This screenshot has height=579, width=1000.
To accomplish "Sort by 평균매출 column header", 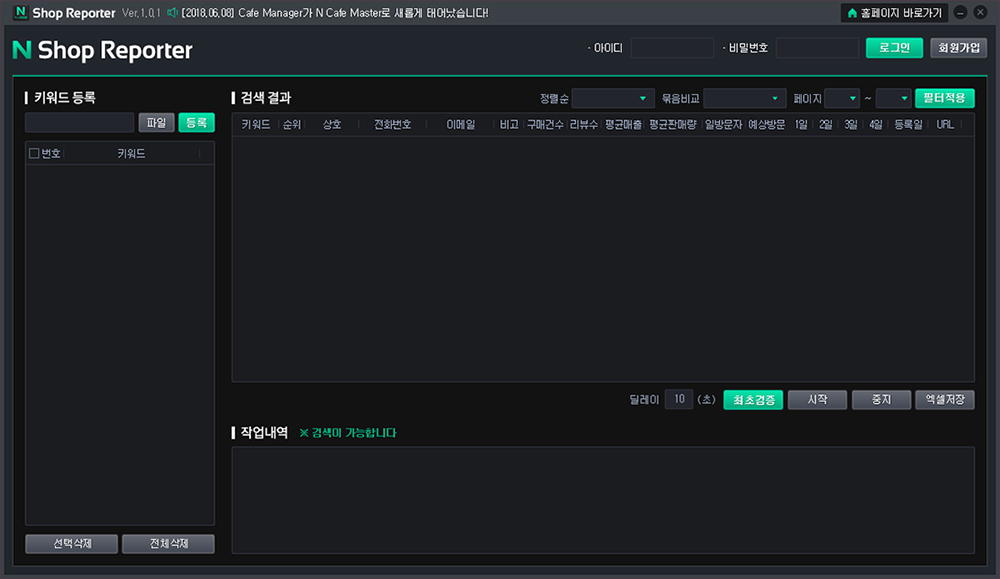I will point(623,124).
